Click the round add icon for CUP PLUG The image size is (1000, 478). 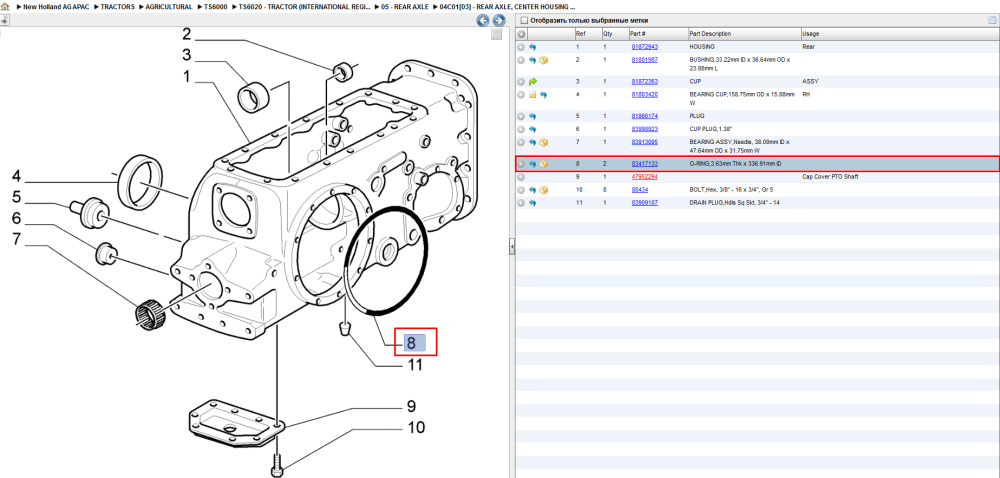pyautogui.click(x=521, y=129)
